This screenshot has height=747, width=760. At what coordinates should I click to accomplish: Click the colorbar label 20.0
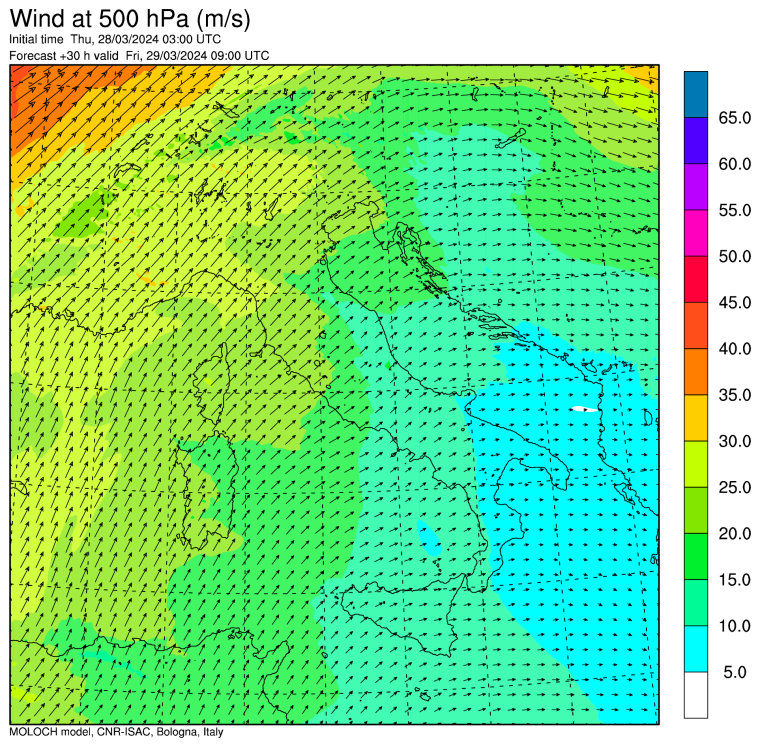pos(735,533)
